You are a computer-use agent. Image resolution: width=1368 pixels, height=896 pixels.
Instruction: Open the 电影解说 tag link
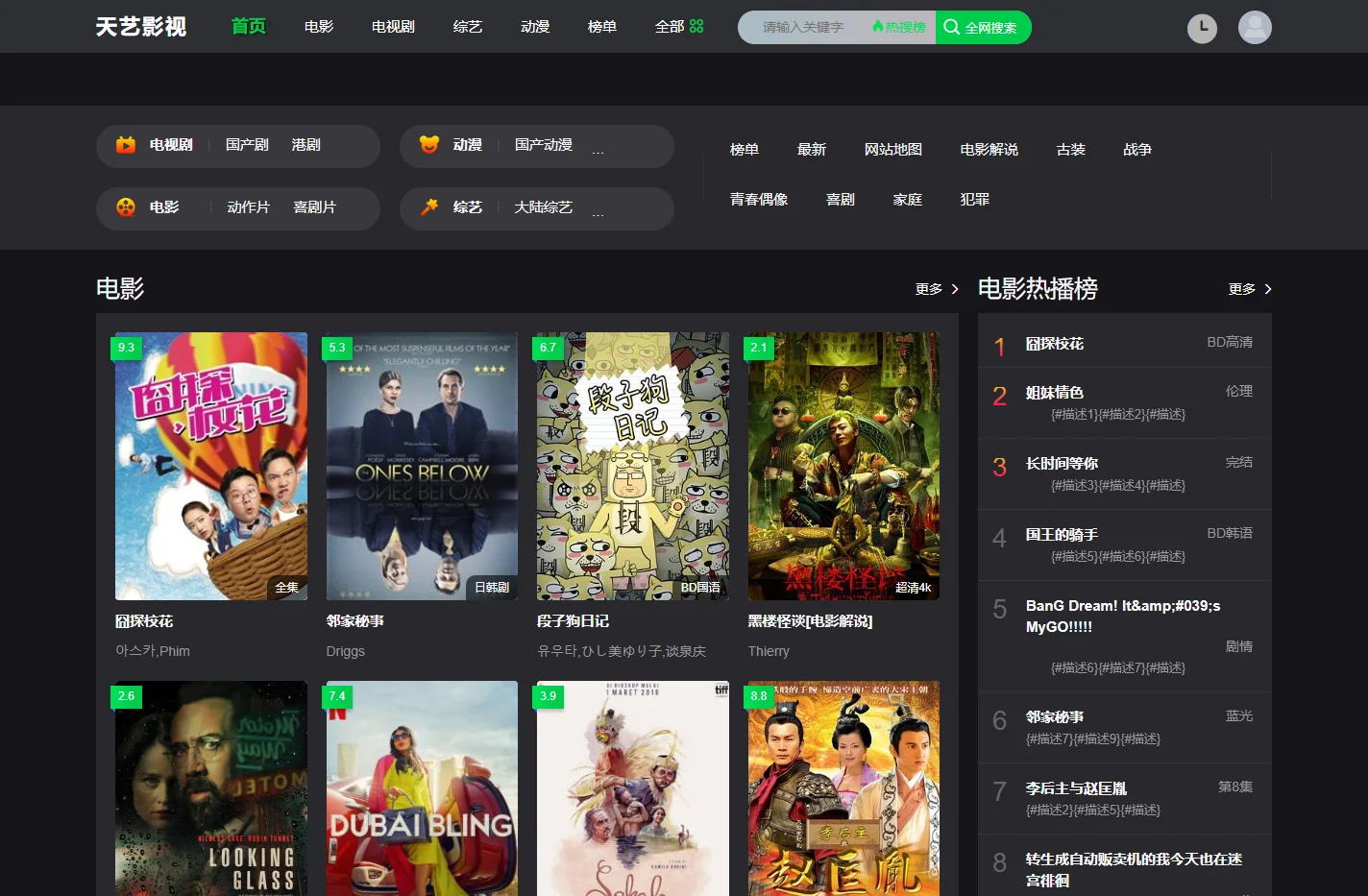(989, 150)
